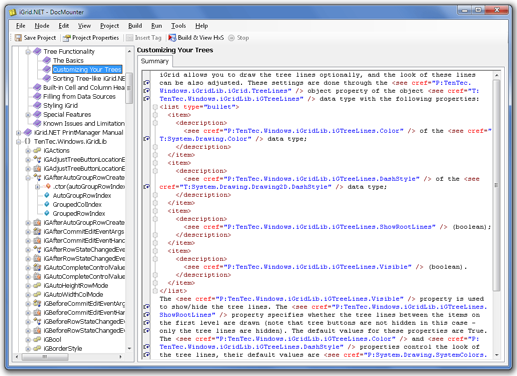Screen dimensions: 517x376
Task: Select the Styling iGrid topic
Action: (60, 105)
